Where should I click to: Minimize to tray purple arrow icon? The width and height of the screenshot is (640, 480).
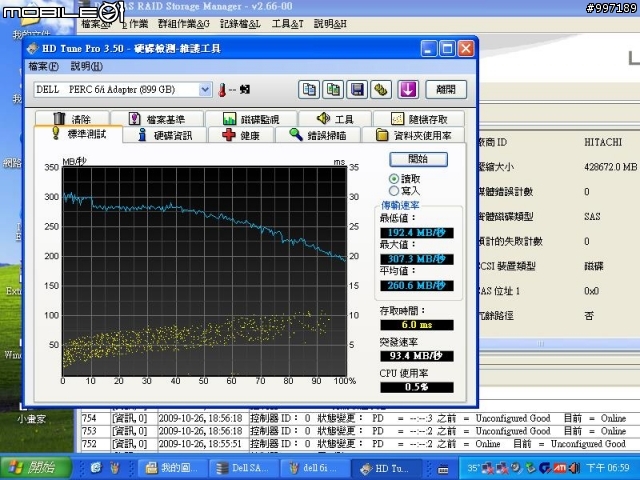tap(408, 89)
